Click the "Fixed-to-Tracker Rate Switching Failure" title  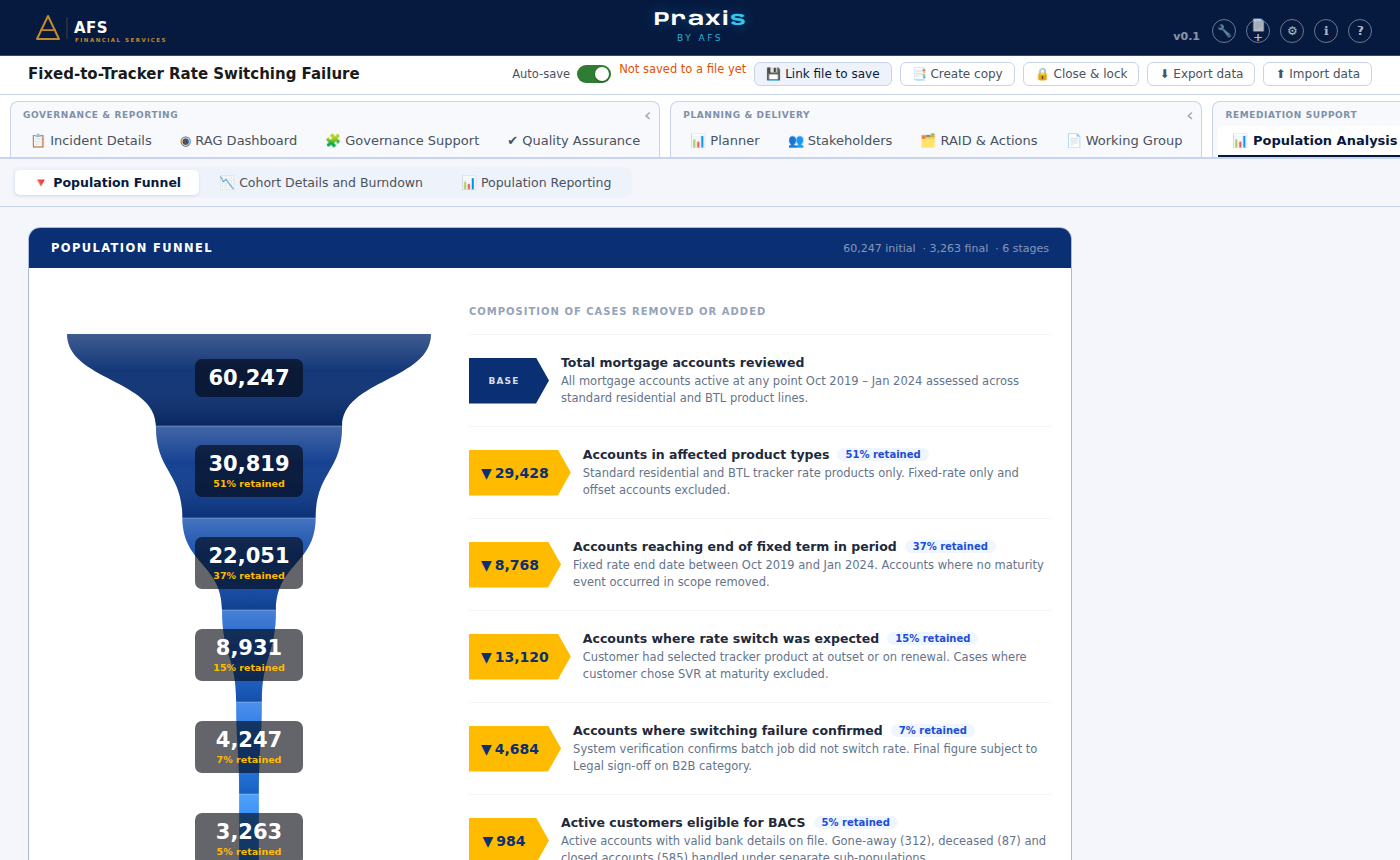coord(194,74)
